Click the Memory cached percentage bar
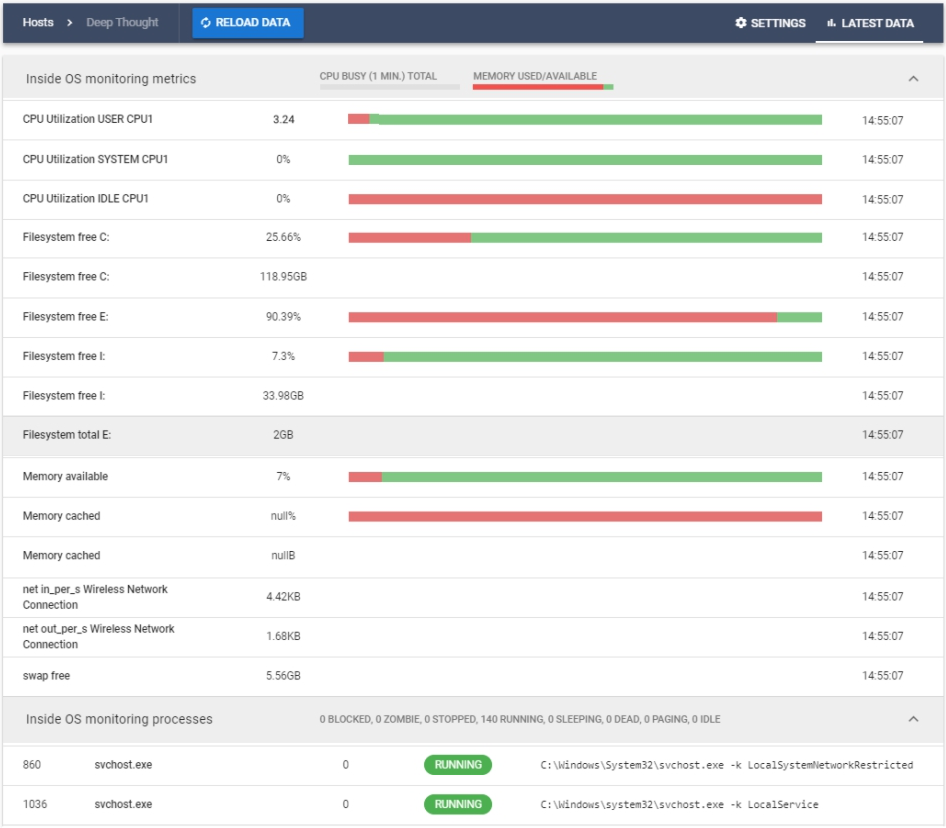Viewport: 946px width, 828px height. coord(585,516)
